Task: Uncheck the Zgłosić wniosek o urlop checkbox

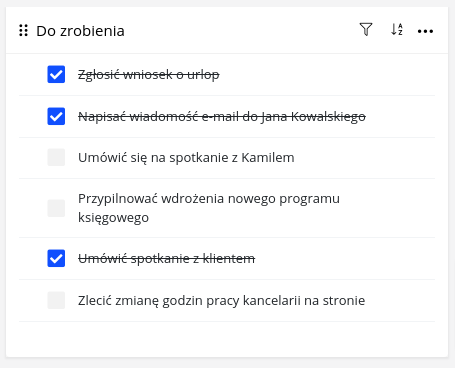Action: 56,74
